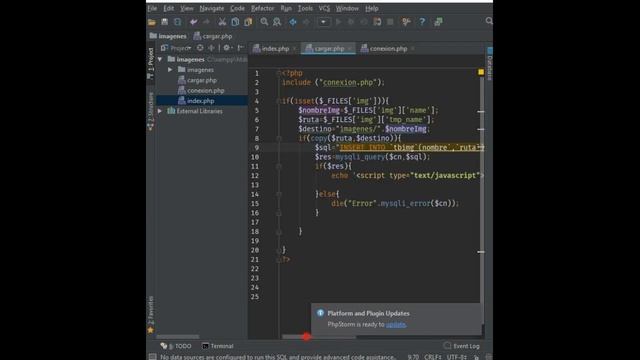Click the green Run button
This screenshot has width=640, height=360.
coord(338,22)
